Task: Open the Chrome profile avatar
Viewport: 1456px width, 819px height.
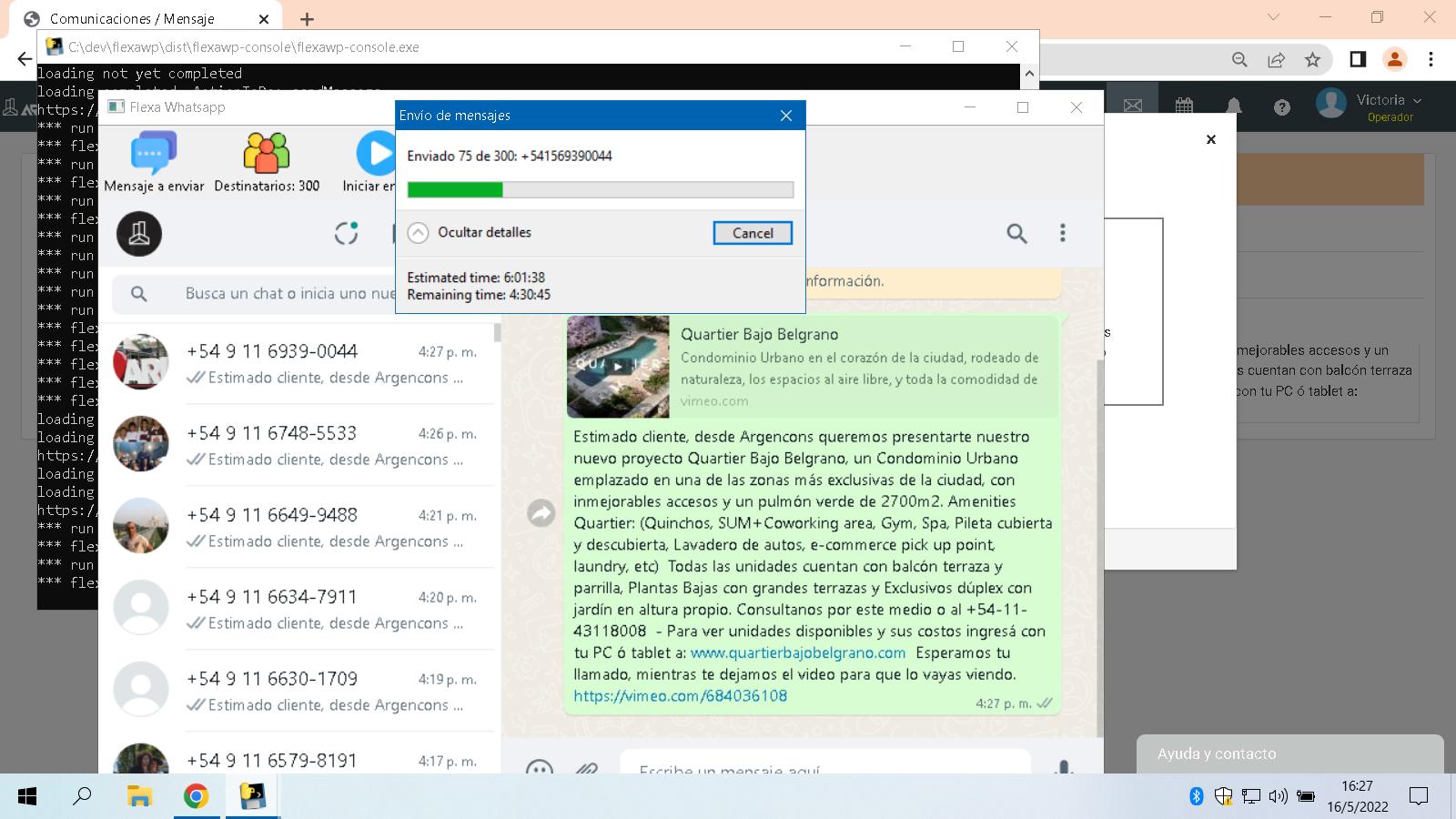Action: pyautogui.click(x=1394, y=59)
